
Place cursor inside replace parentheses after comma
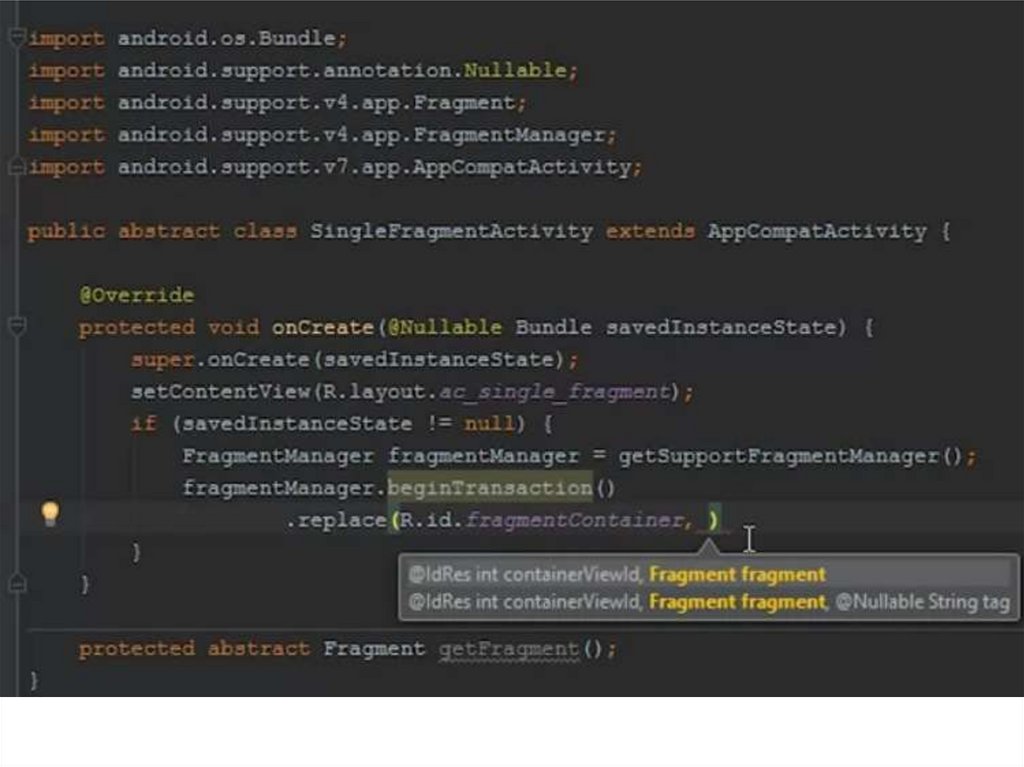click(x=704, y=520)
